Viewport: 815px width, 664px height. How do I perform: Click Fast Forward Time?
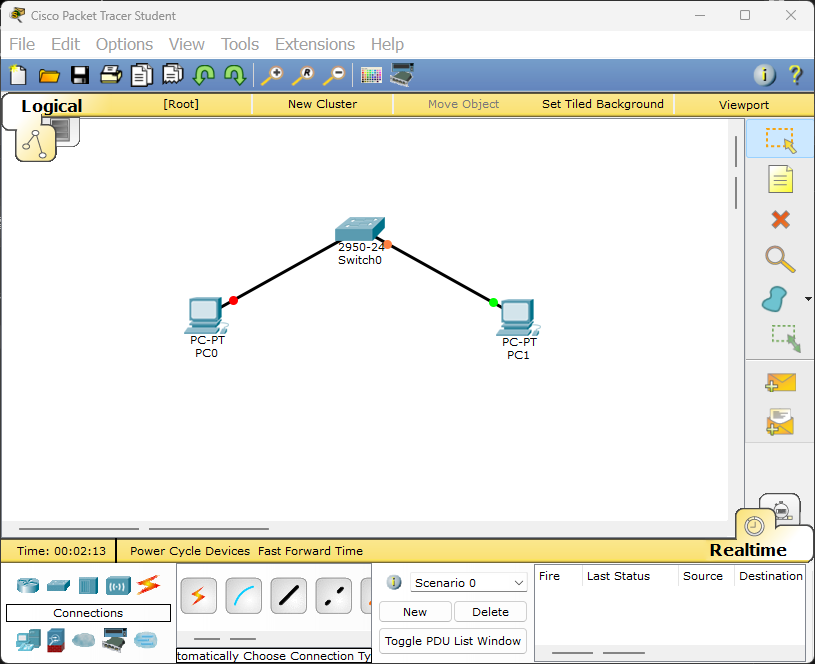point(310,551)
